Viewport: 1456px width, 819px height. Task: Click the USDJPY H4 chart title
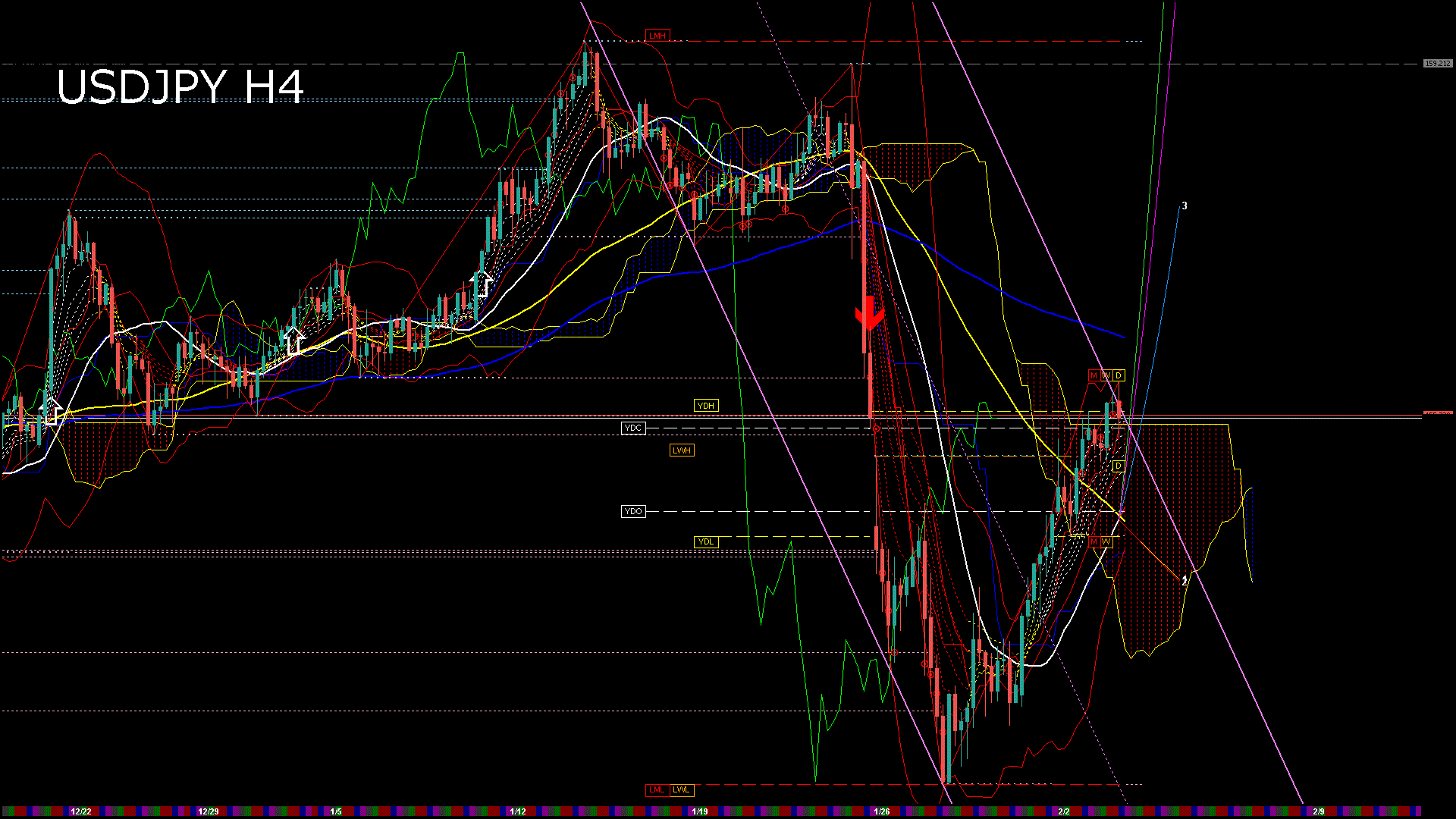[180, 87]
